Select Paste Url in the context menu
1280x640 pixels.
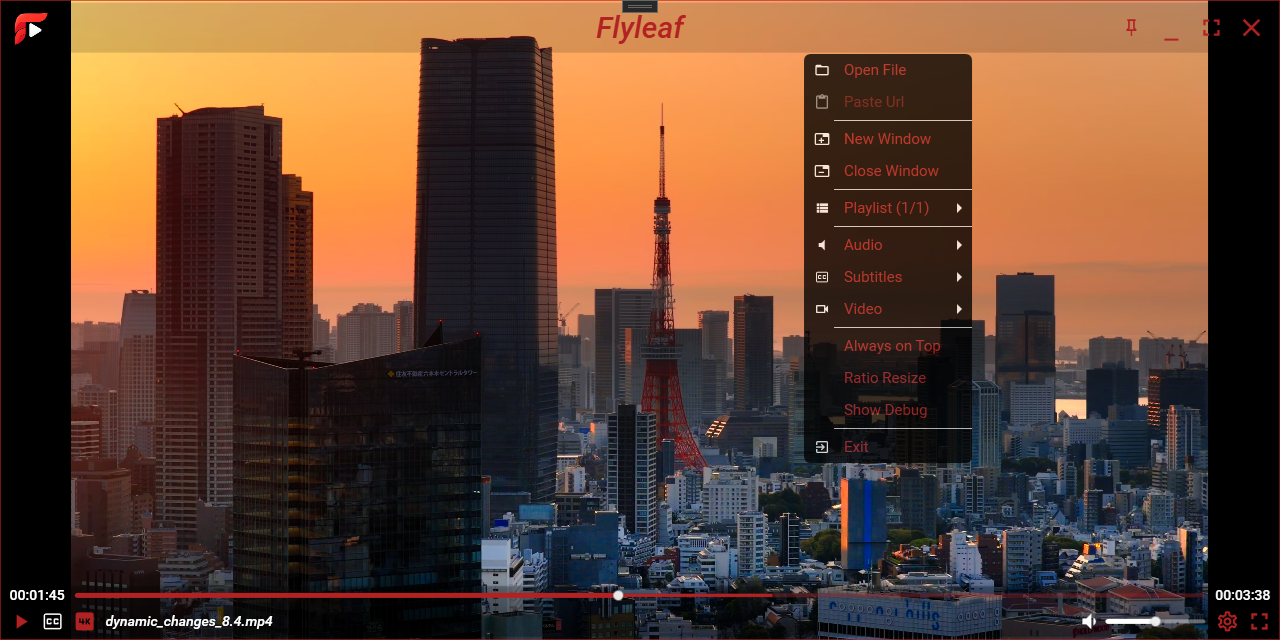coord(888,102)
